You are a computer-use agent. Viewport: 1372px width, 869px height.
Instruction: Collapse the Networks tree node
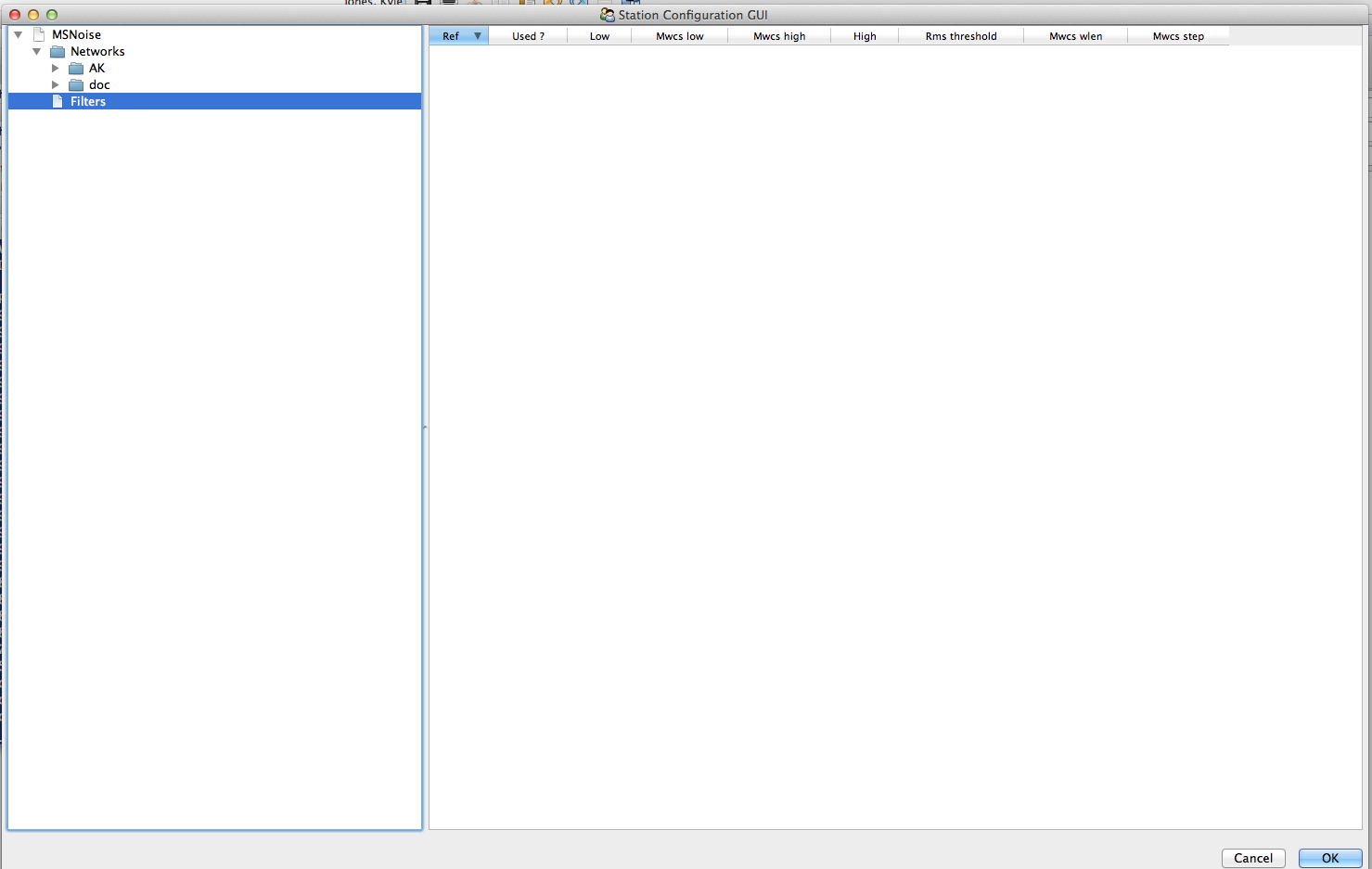point(37,51)
